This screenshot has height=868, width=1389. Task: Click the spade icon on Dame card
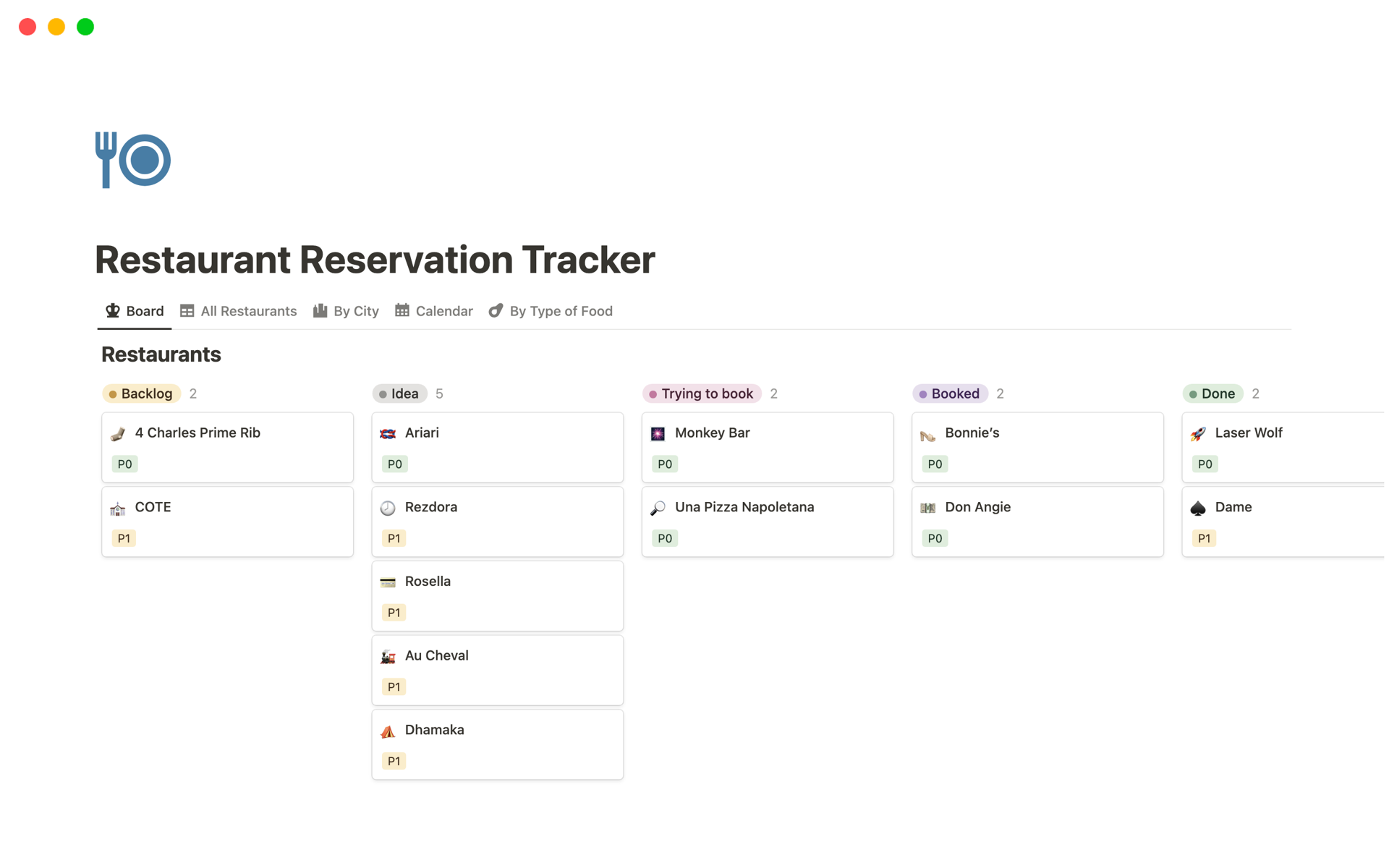point(1198,508)
